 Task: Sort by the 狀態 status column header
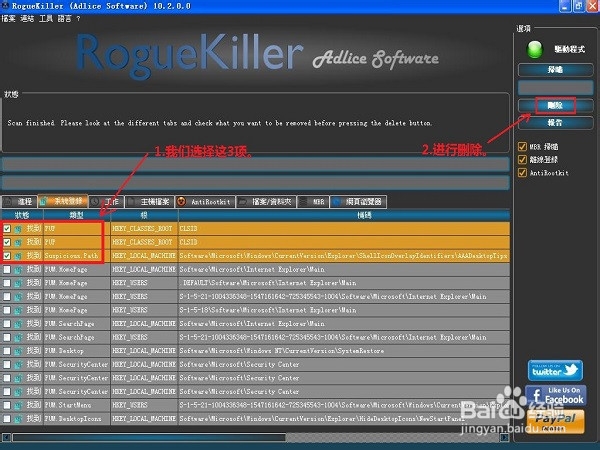22,215
